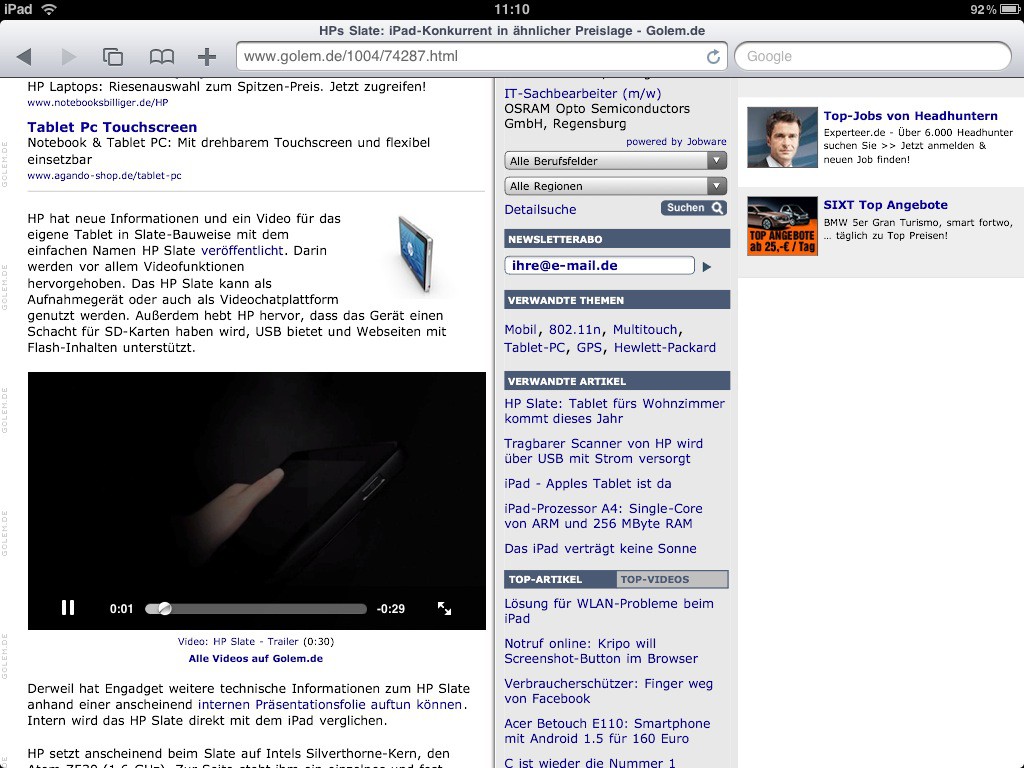Reload the page via the refresh icon
The height and width of the screenshot is (768, 1024).
click(713, 57)
